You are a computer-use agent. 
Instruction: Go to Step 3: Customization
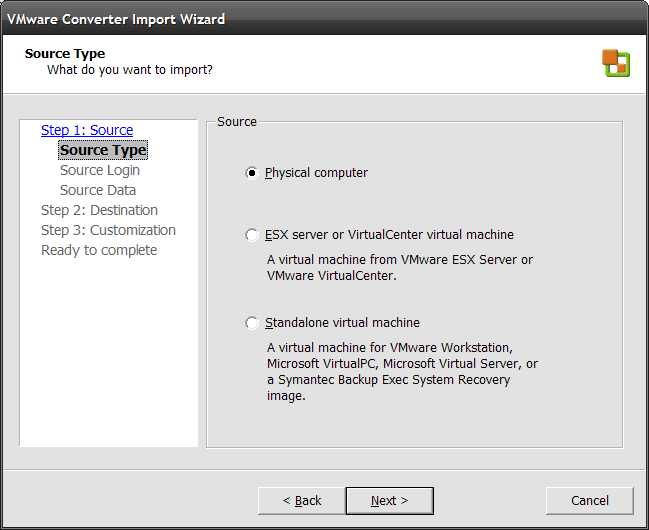(108, 230)
